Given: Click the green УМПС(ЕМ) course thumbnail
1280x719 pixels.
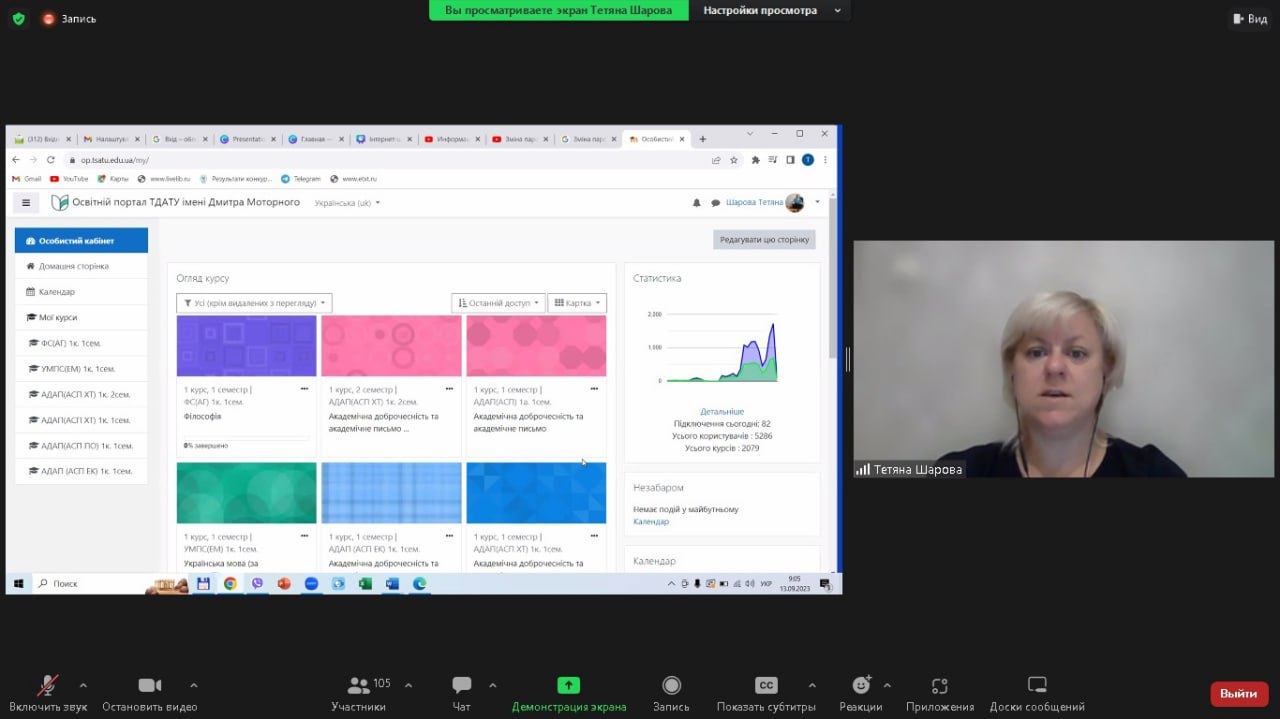Looking at the screenshot, I should click(x=247, y=493).
